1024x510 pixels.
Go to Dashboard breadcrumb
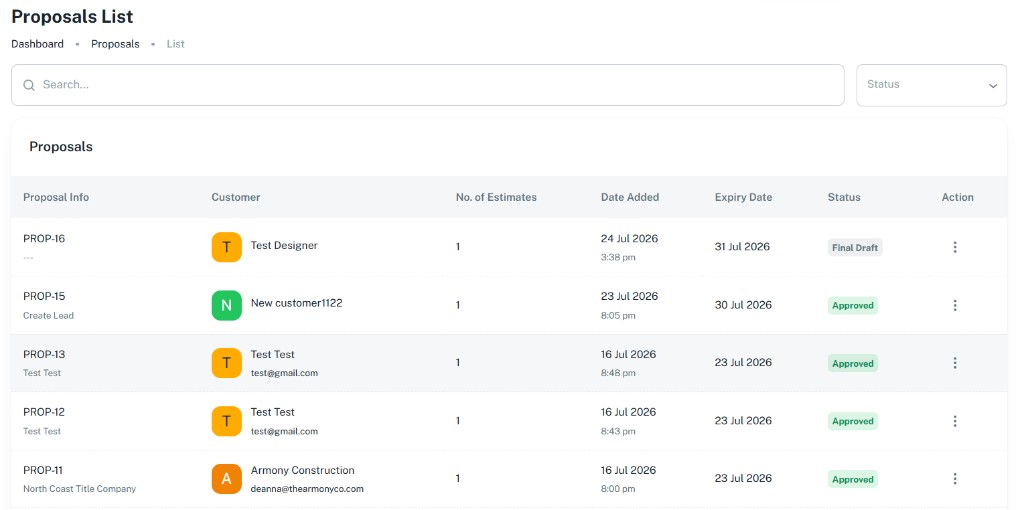pos(37,44)
